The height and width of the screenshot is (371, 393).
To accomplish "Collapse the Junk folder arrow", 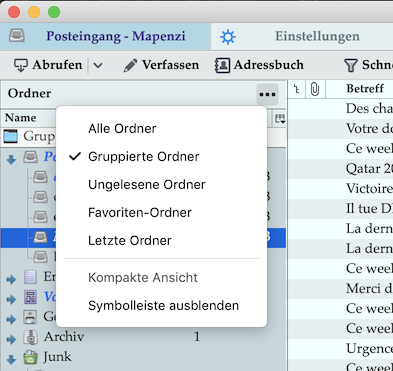I will [11, 359].
